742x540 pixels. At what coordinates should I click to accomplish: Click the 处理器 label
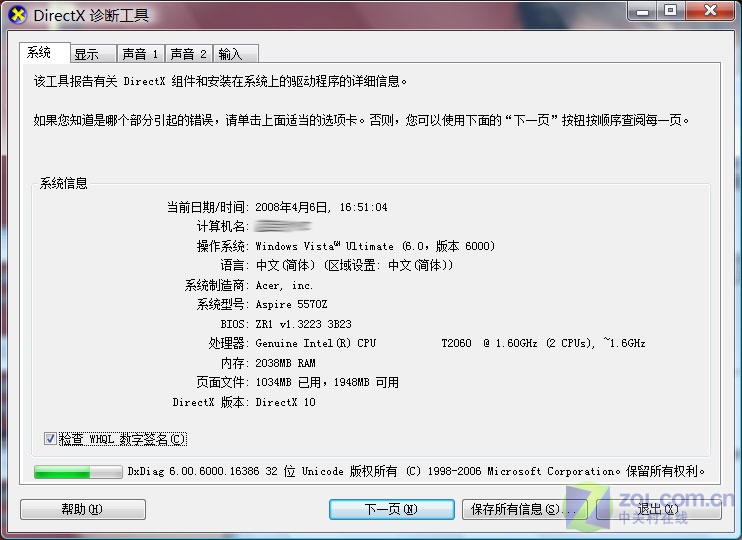(228, 343)
